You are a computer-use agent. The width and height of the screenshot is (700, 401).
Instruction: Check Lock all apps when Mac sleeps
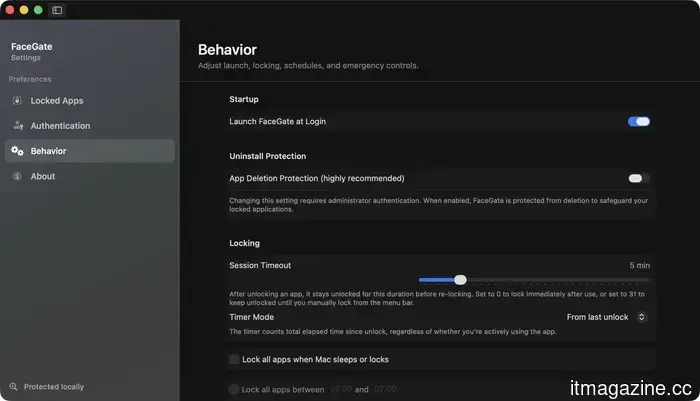coord(234,359)
